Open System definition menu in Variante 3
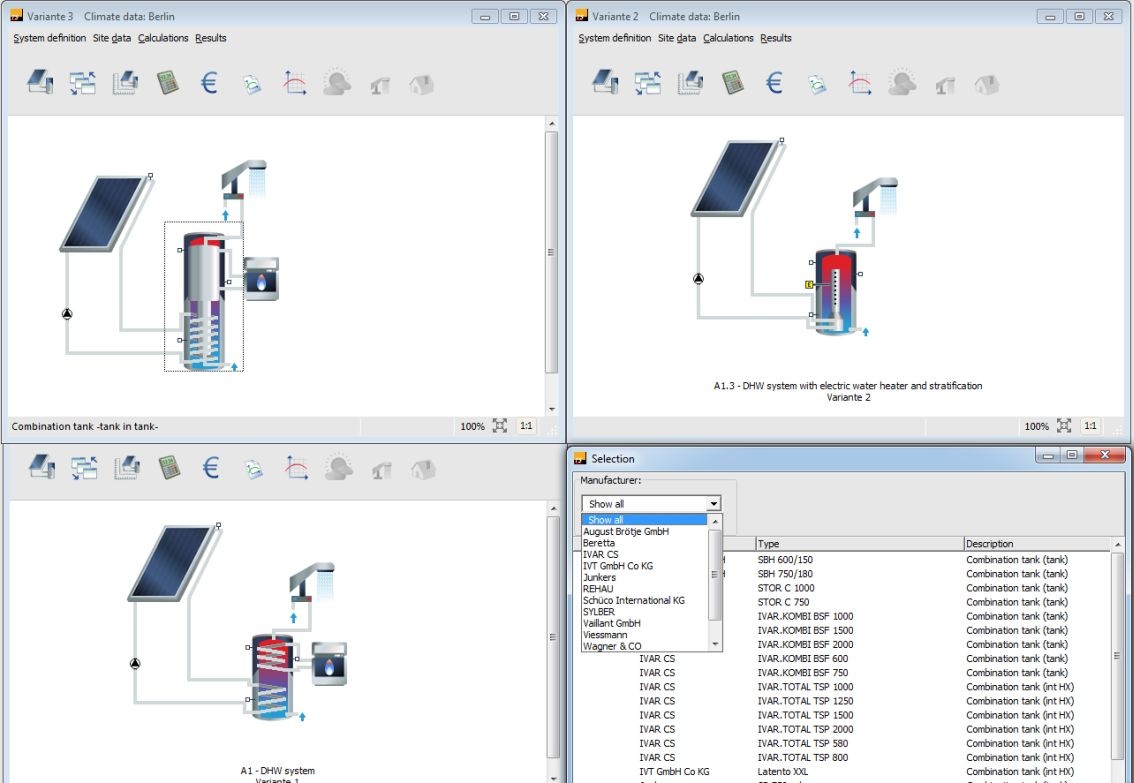This screenshot has width=1134, height=783. (49, 38)
